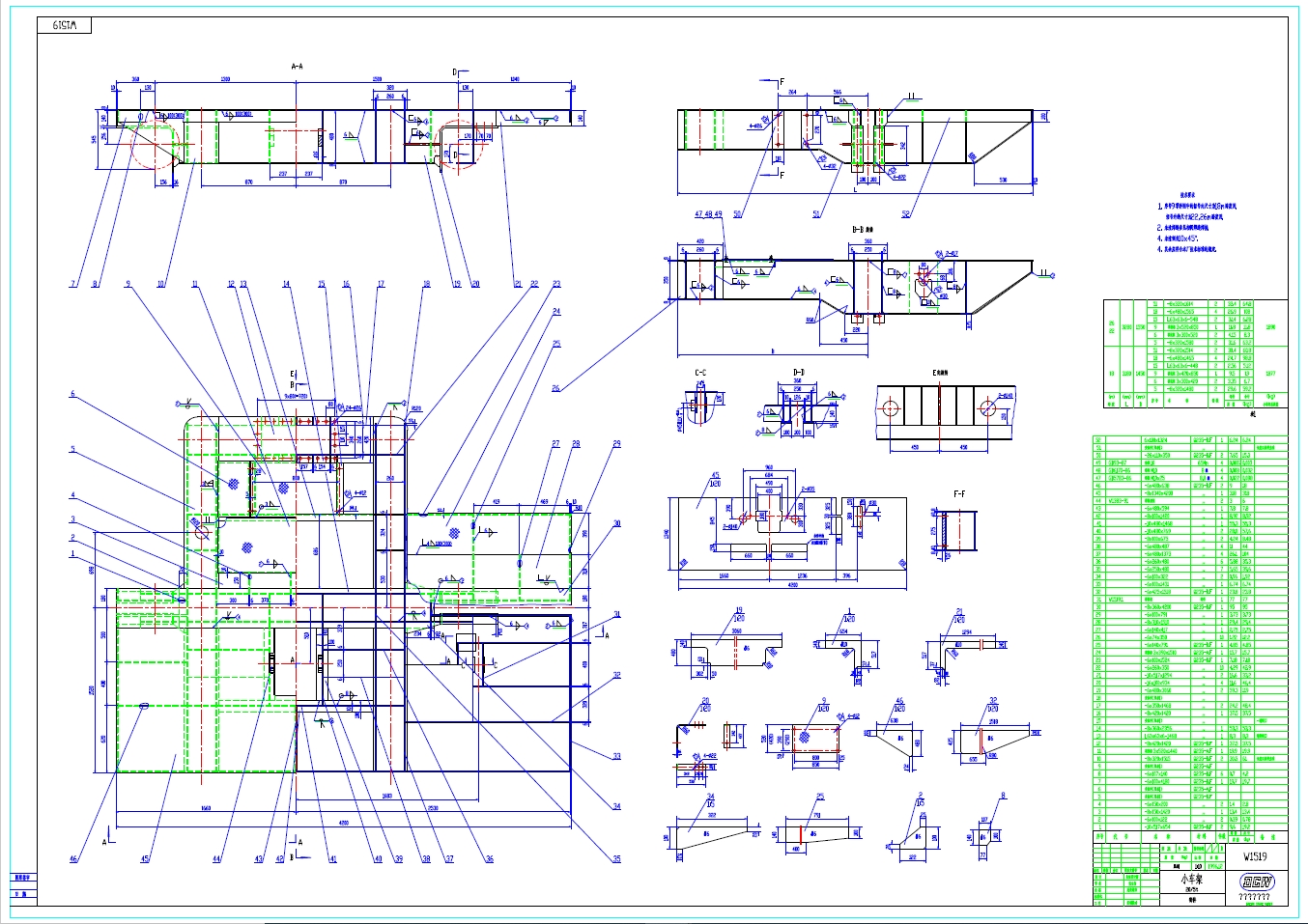Screen dimensions: 1308x924
Task: Click part callout number 17
Action: click(381, 284)
